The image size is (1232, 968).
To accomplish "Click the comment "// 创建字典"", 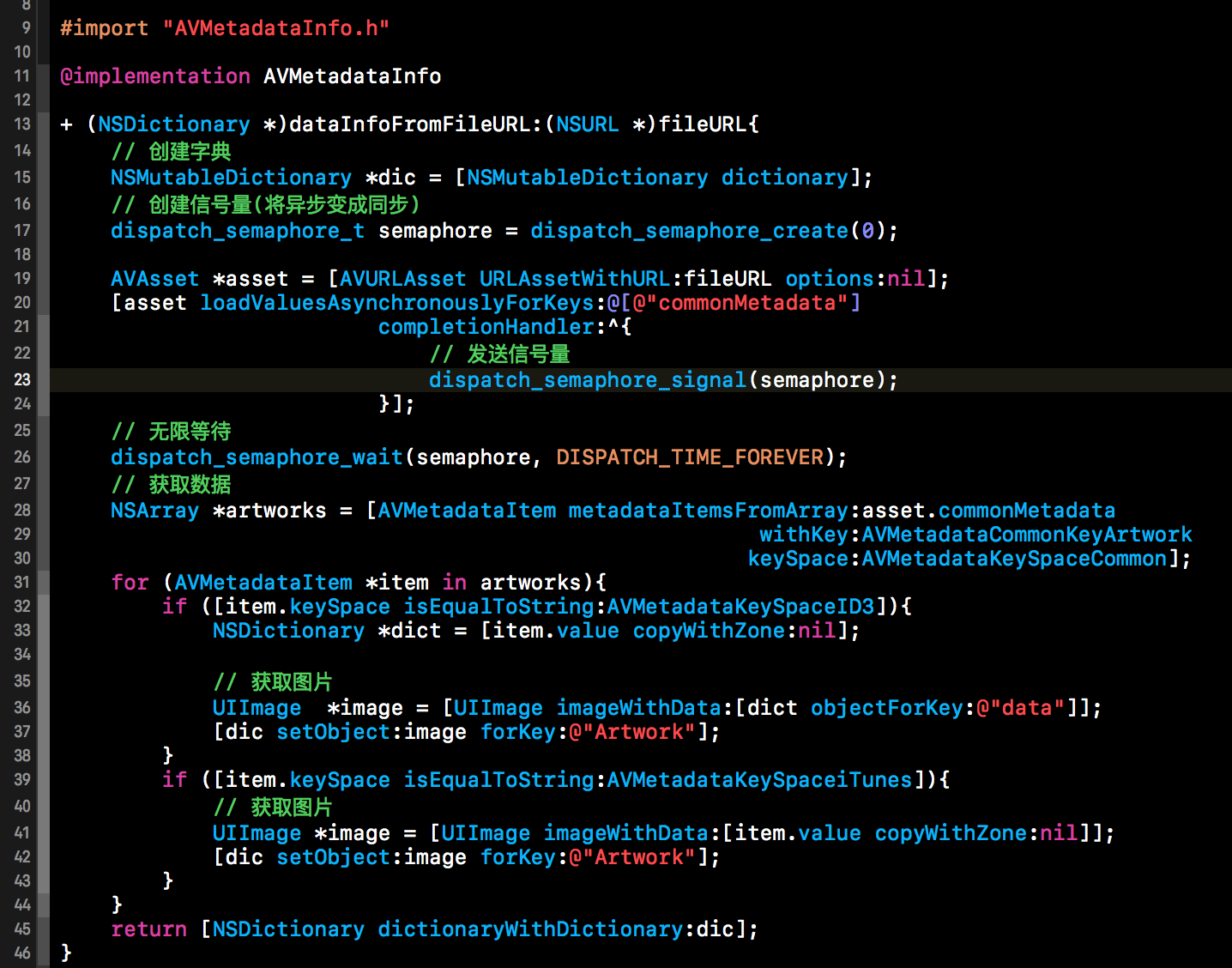I will tap(172, 152).
